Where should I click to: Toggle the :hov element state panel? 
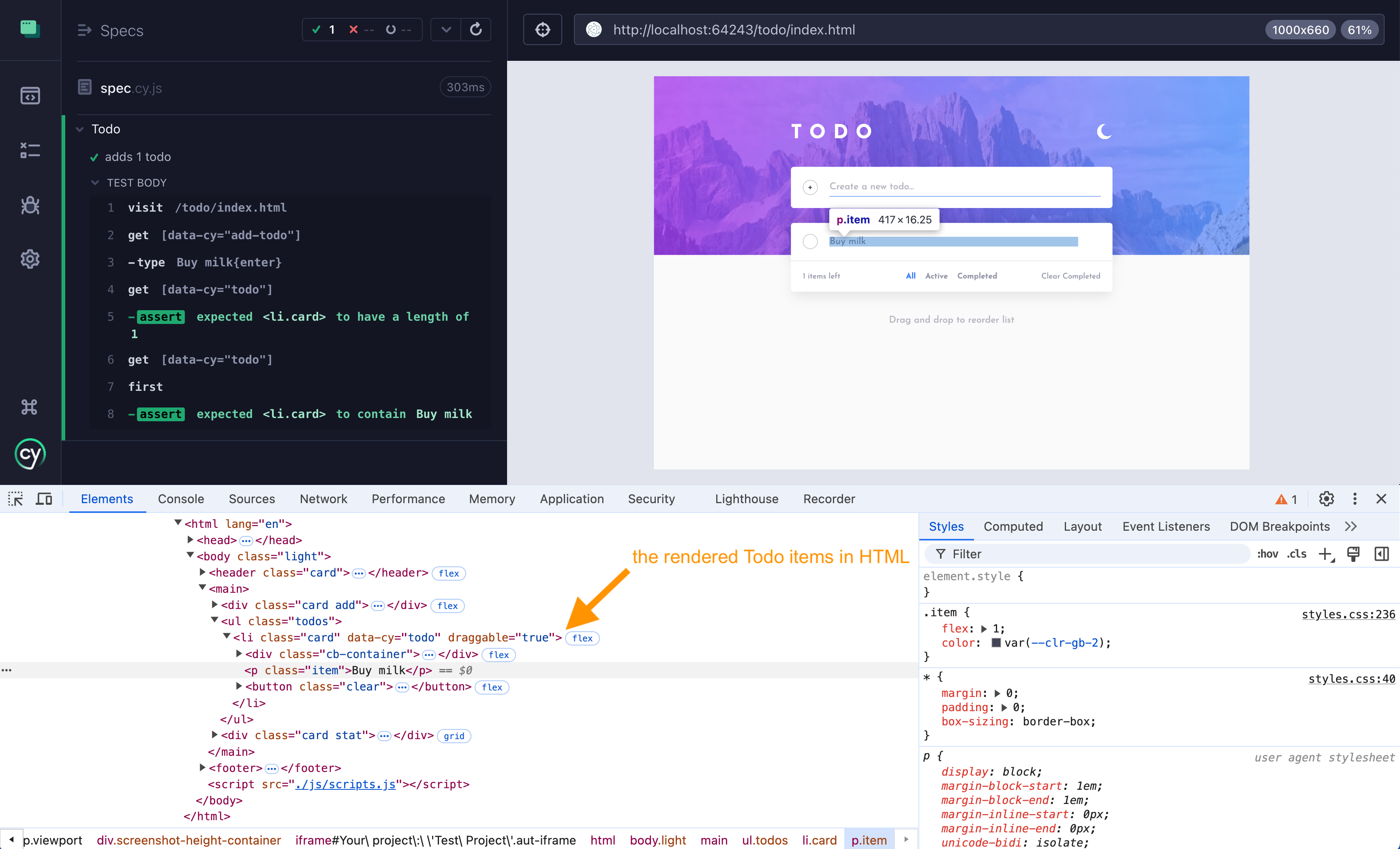click(x=1267, y=554)
